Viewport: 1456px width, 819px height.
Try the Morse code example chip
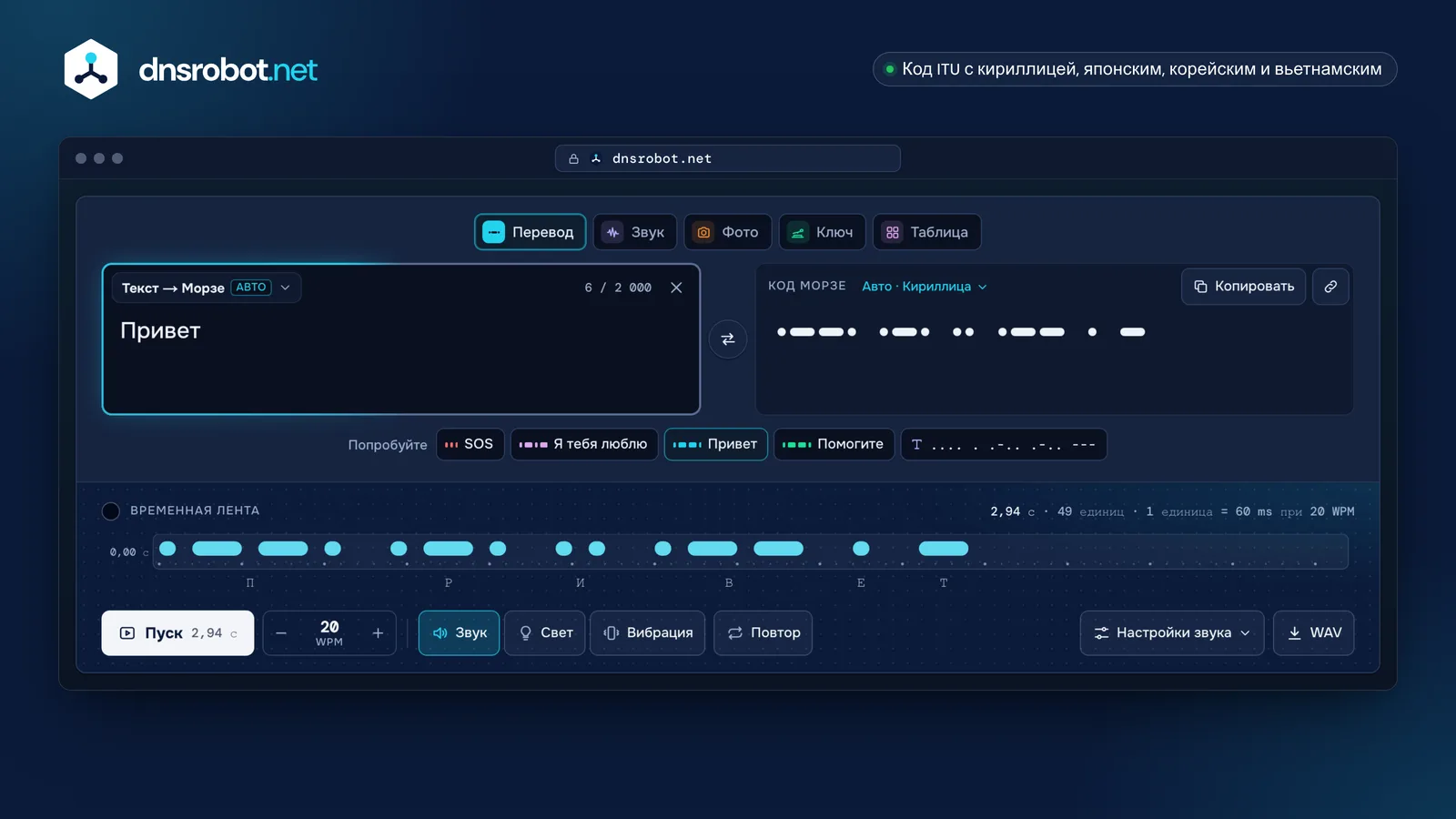pyautogui.click(x=1004, y=444)
